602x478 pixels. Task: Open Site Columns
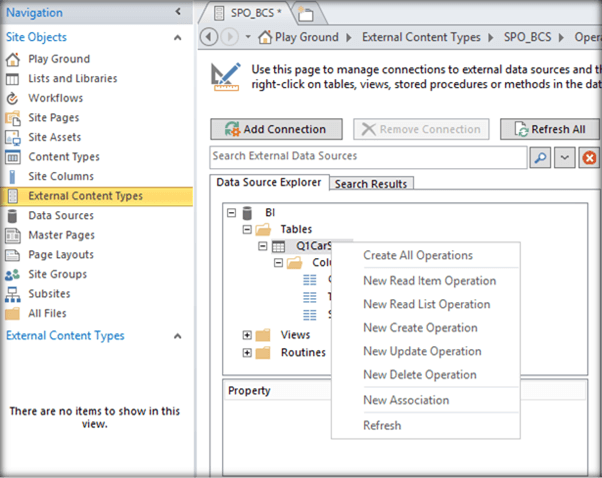coord(61,176)
